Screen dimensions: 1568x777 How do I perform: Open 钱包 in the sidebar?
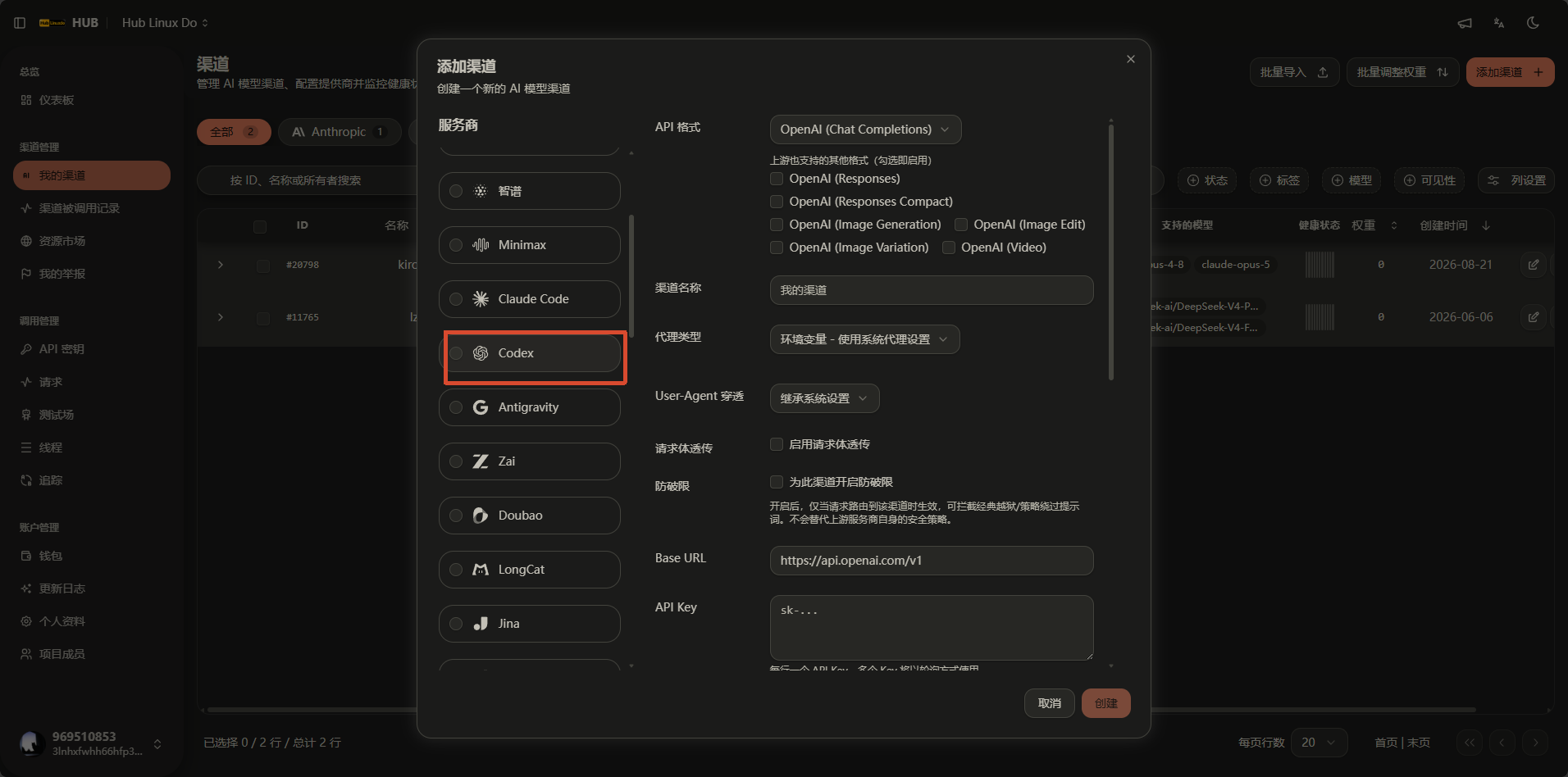pos(92,556)
